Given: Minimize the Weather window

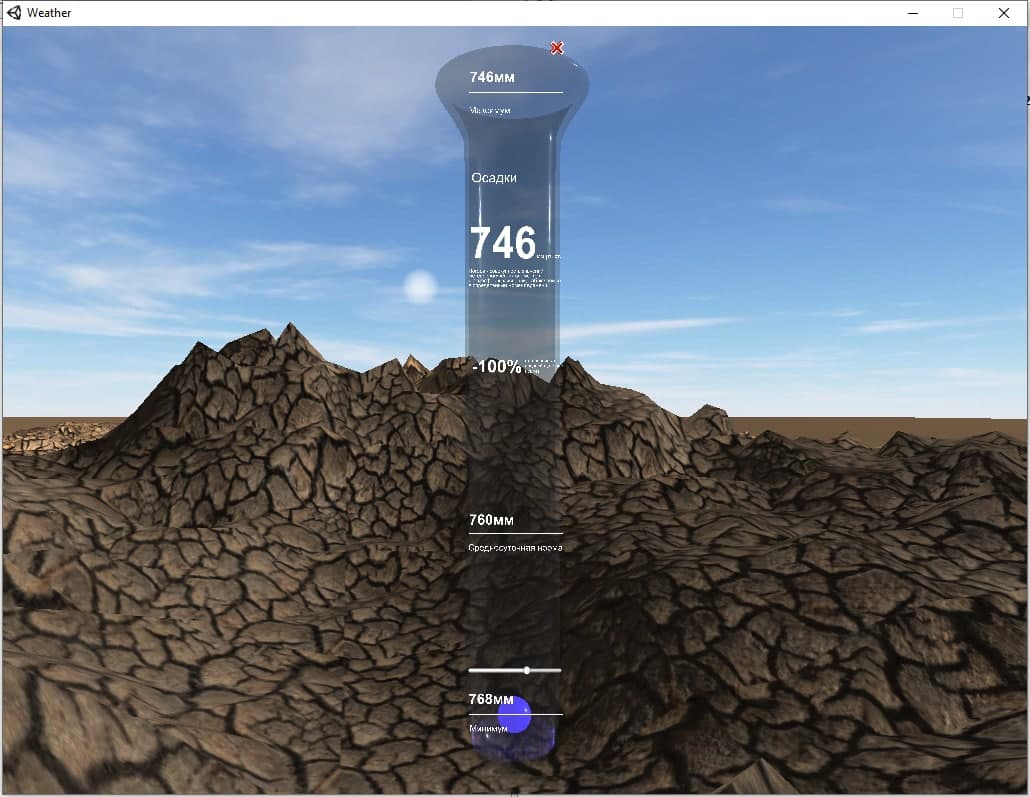Looking at the screenshot, I should click(x=913, y=13).
